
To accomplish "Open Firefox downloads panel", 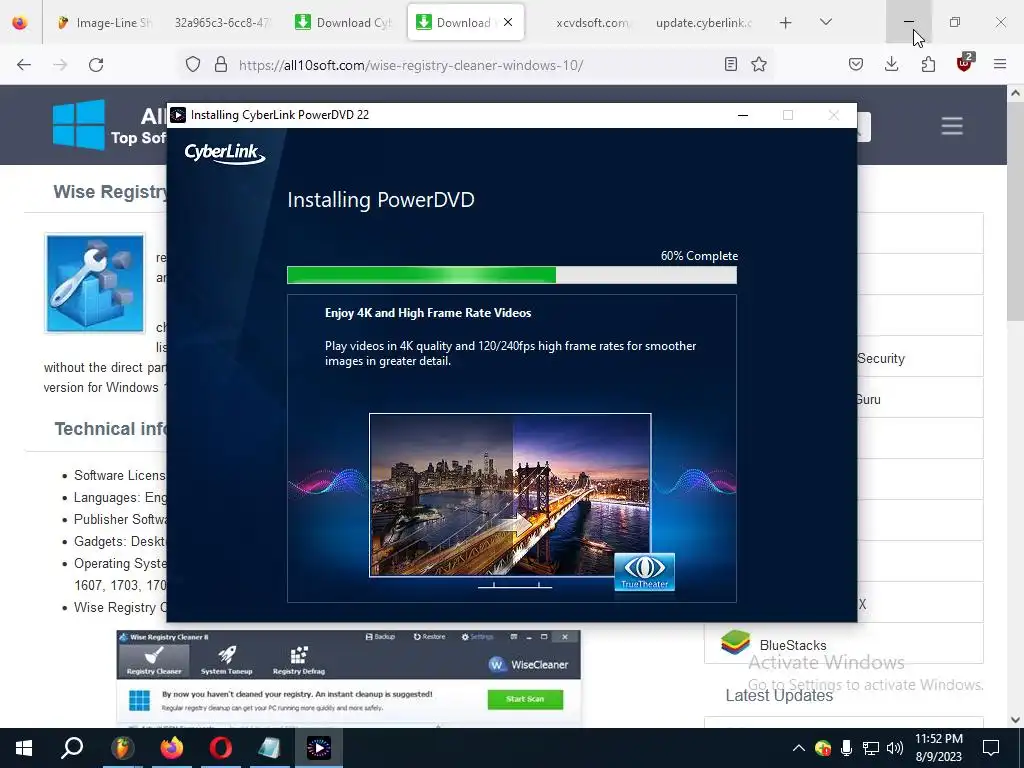I will click(891, 64).
